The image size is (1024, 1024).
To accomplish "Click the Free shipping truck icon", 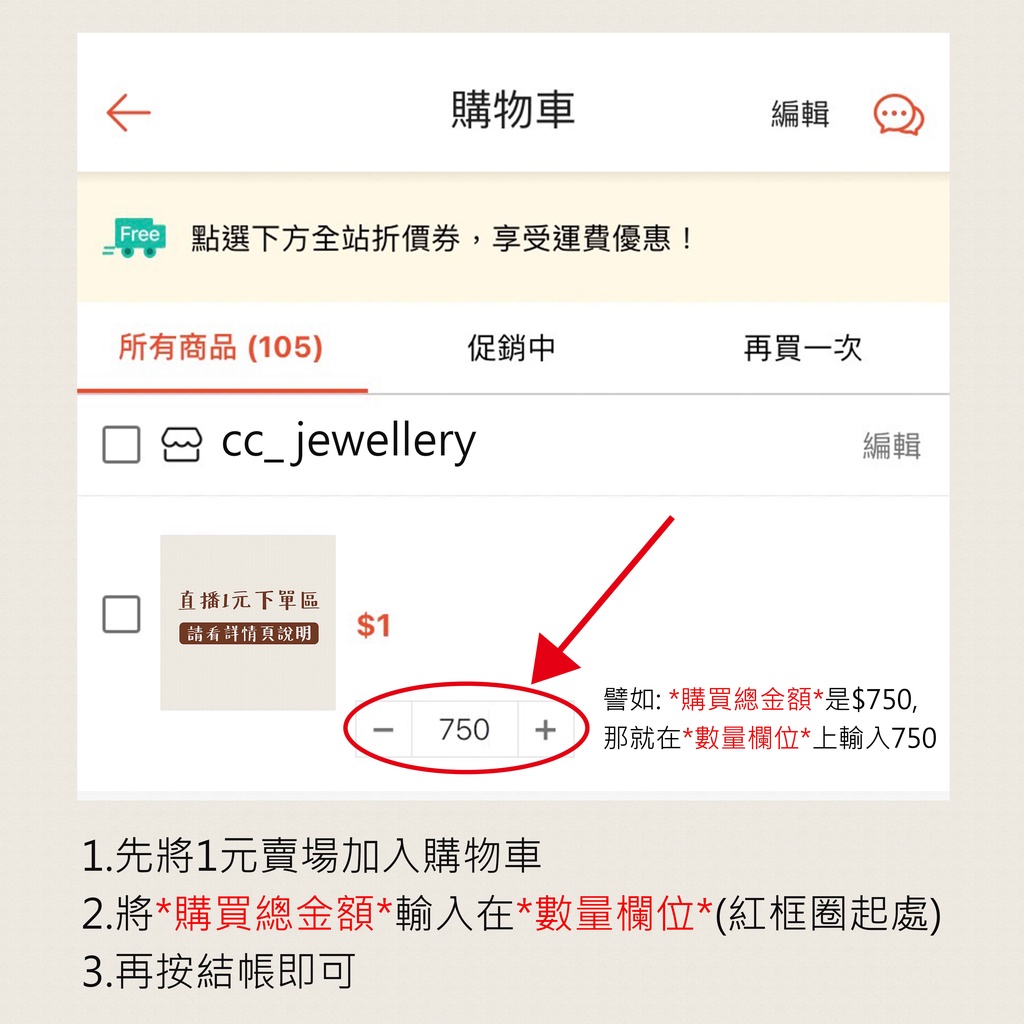I will 135,238.
